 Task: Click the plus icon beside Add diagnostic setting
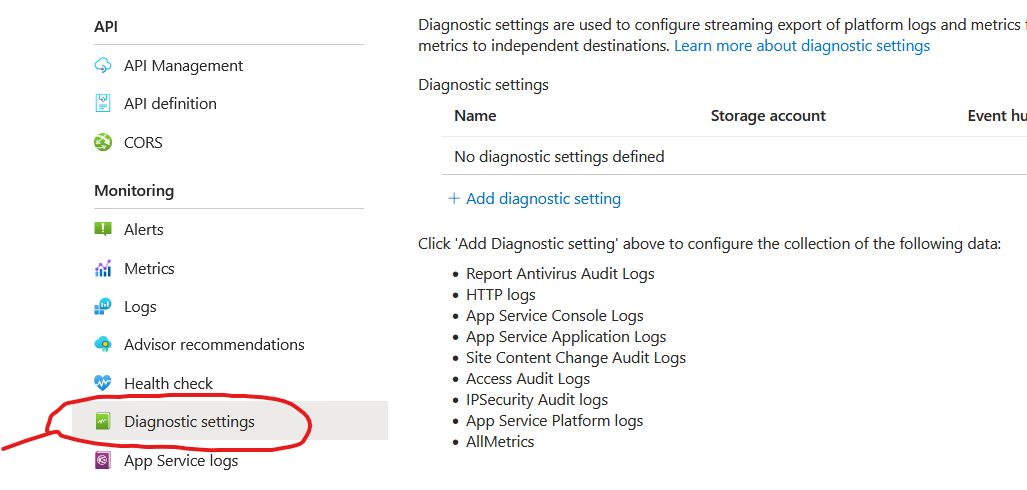point(453,198)
